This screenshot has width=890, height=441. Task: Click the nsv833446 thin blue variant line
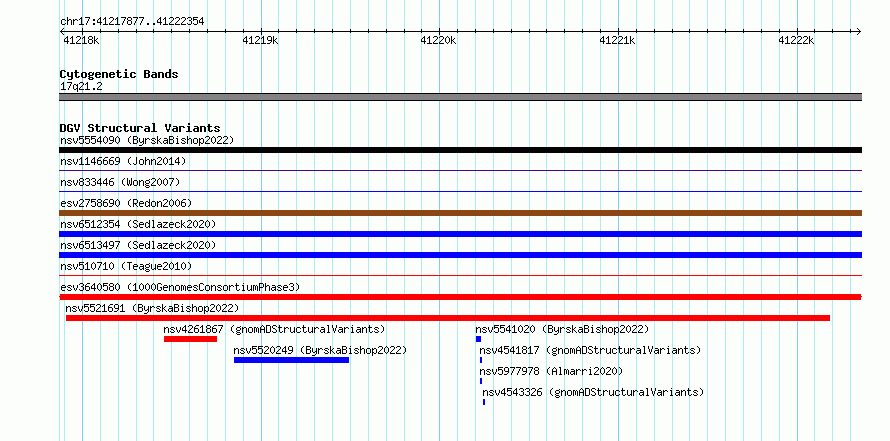click(x=460, y=191)
